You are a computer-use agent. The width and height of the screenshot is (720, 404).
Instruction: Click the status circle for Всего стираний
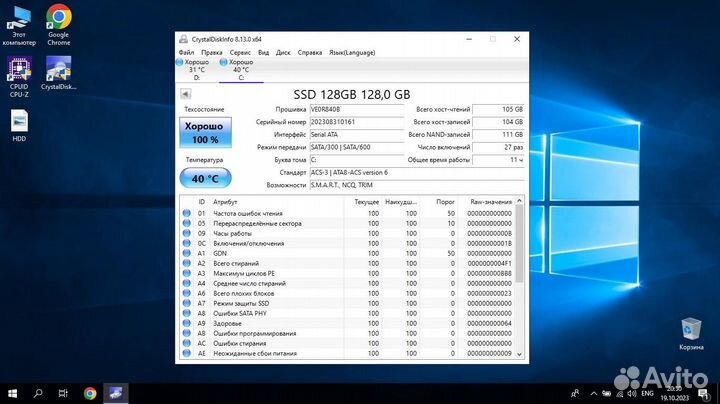[x=186, y=264]
